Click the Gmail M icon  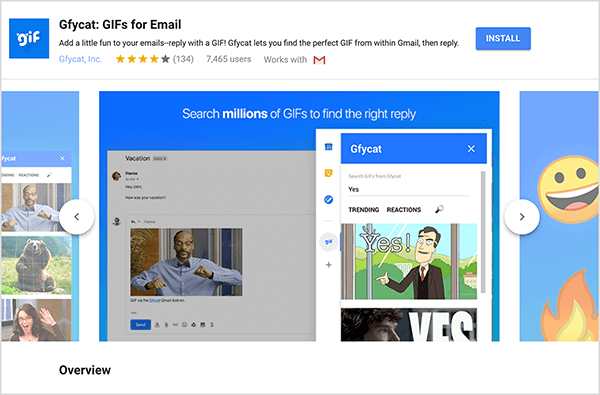319,60
